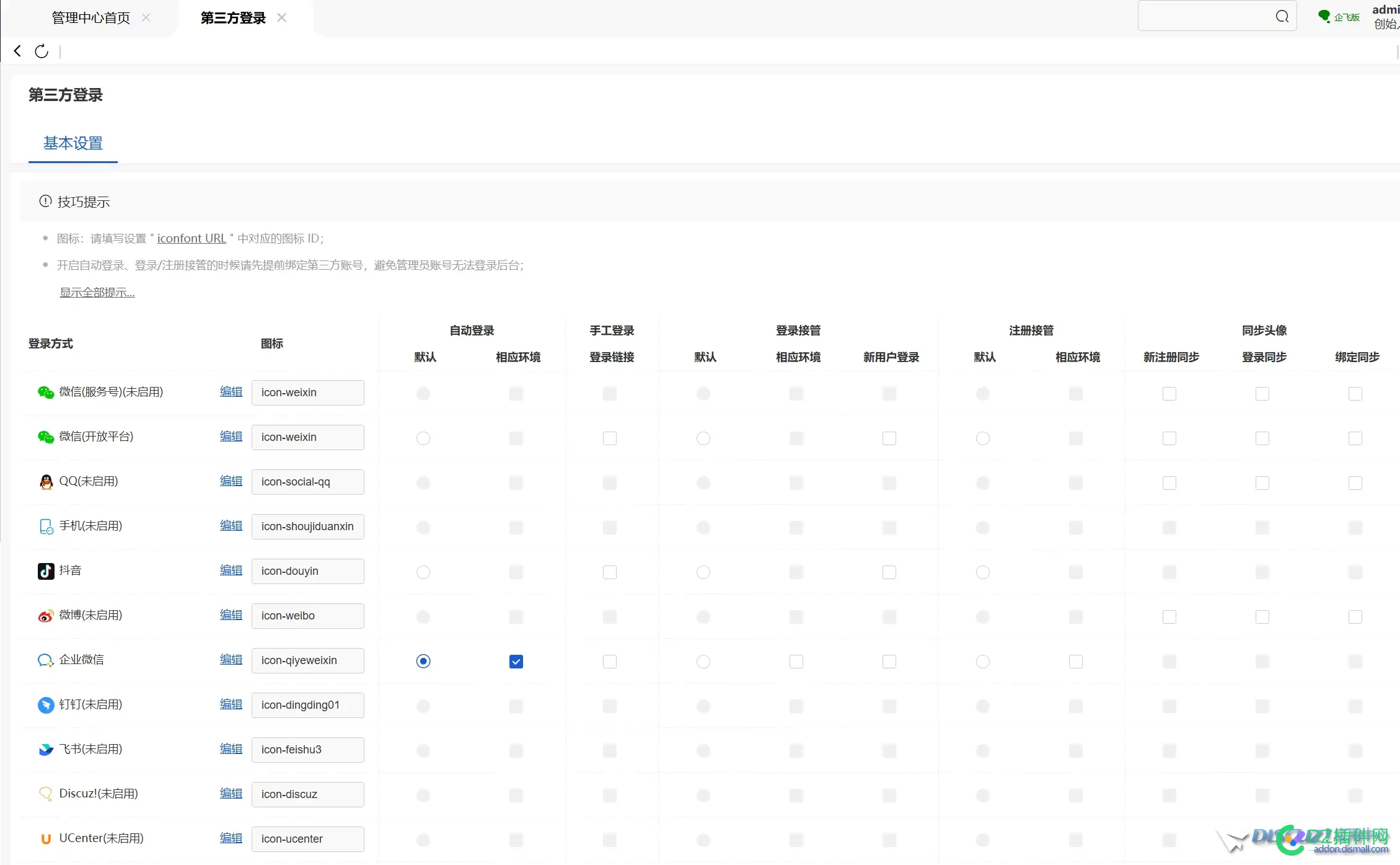Click the 飞书 (Feishu) icon
1400x865 pixels.
coord(45,749)
